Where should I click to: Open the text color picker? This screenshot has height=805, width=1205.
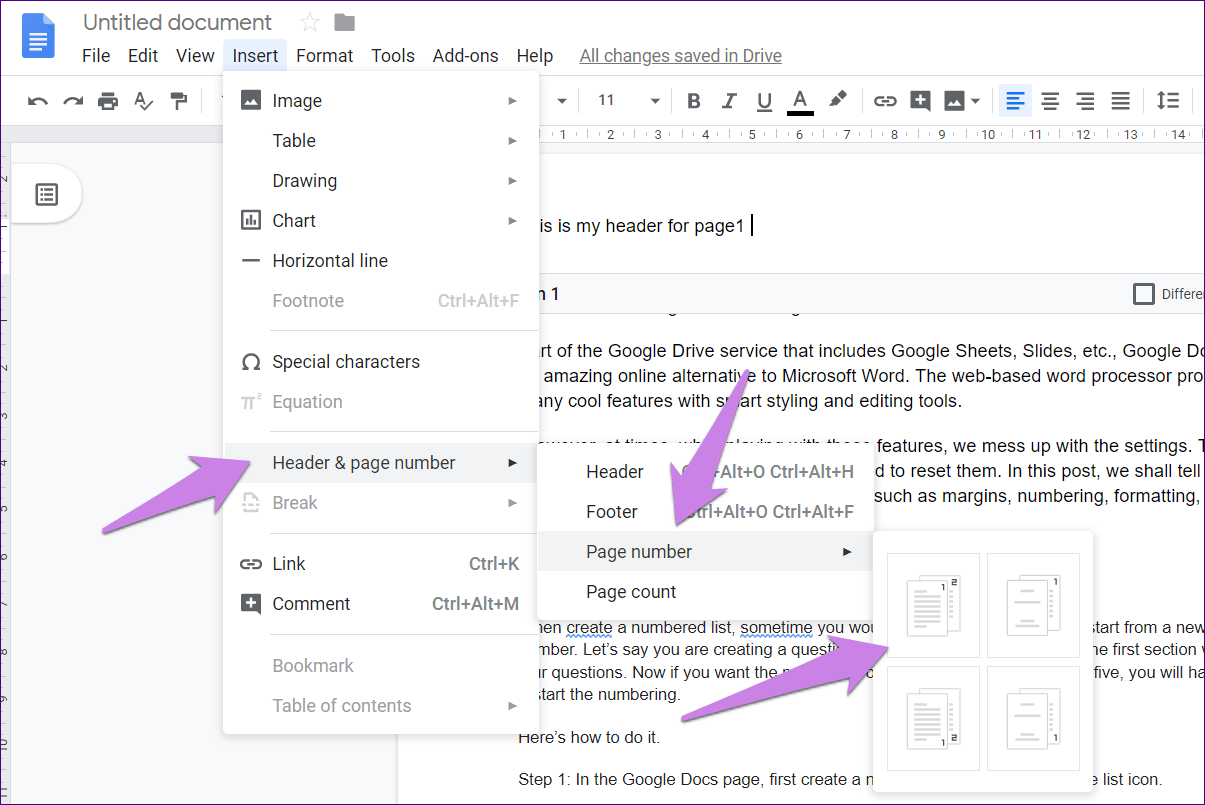tap(800, 100)
